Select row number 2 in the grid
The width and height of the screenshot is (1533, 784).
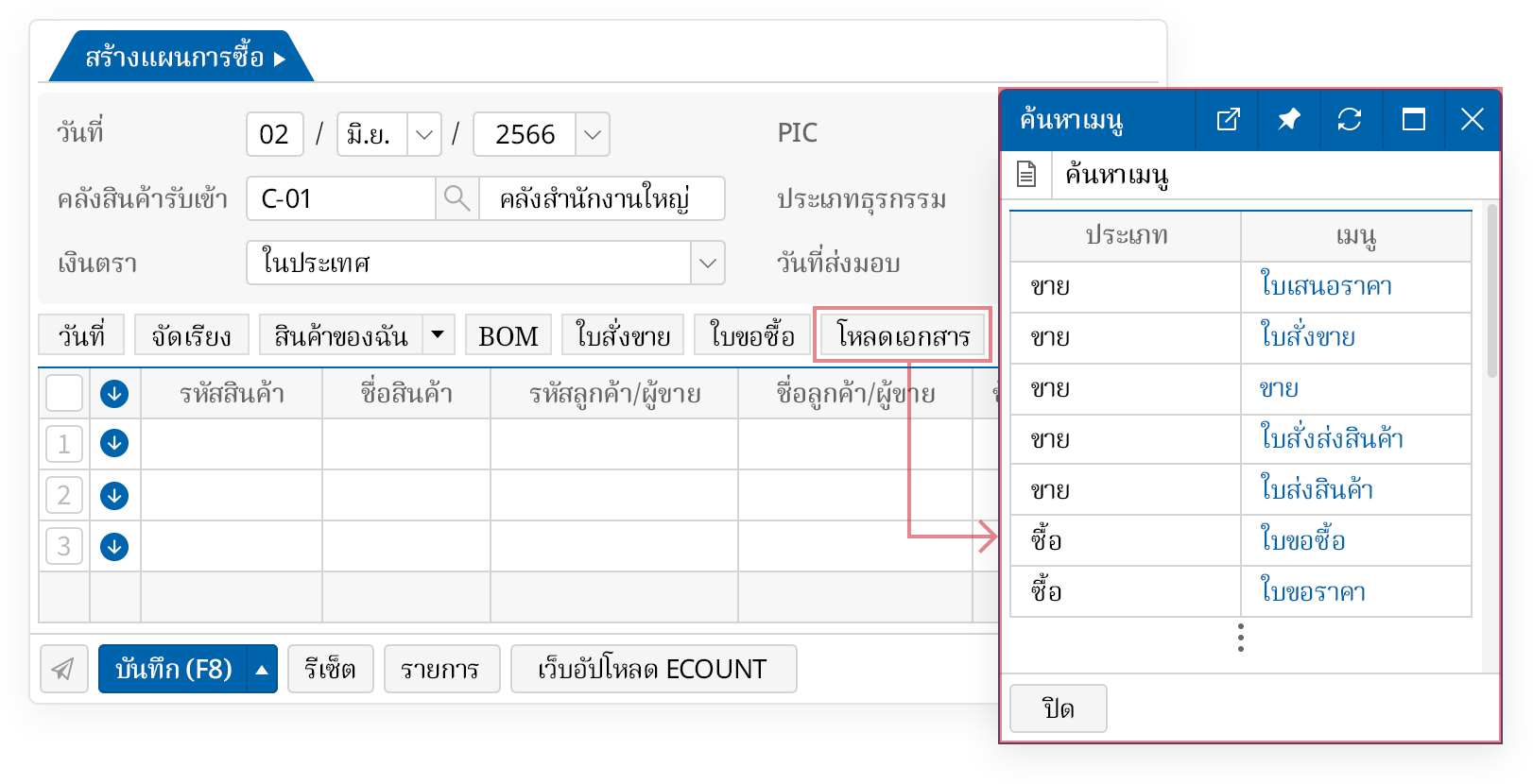coord(64,495)
